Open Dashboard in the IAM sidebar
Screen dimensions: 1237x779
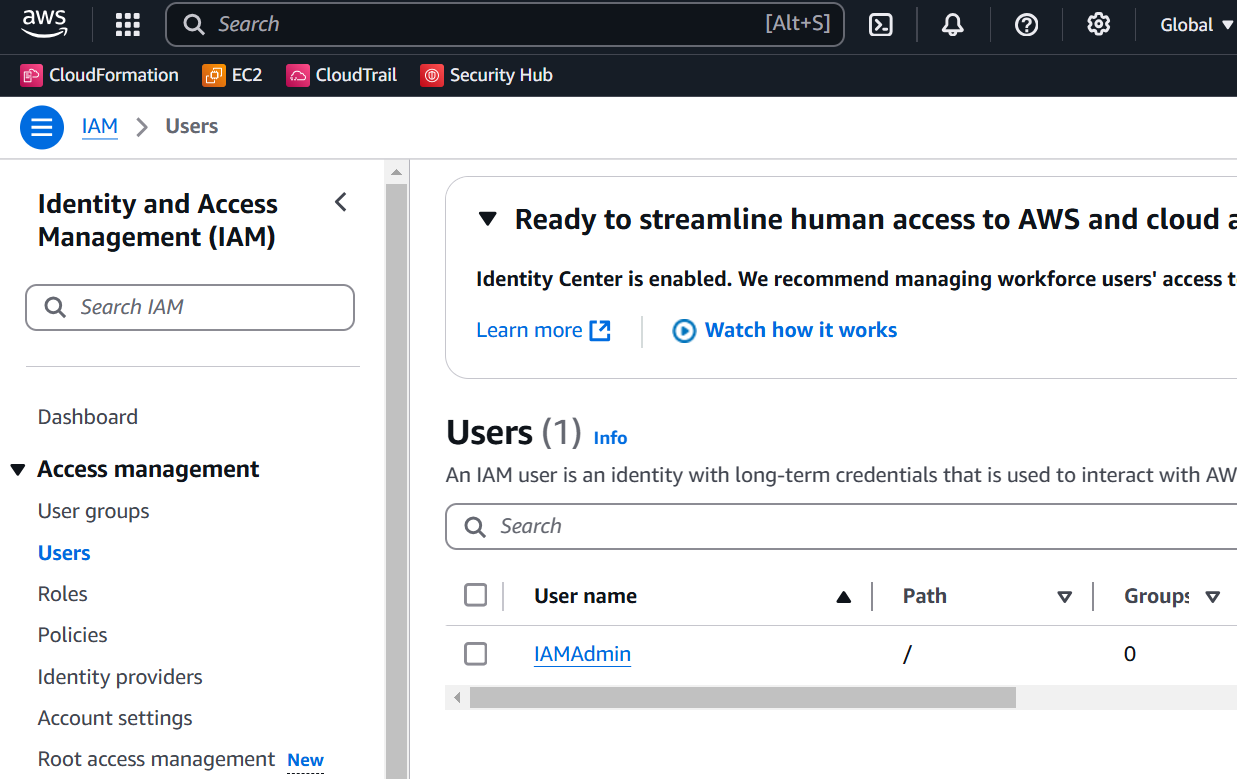(88, 417)
